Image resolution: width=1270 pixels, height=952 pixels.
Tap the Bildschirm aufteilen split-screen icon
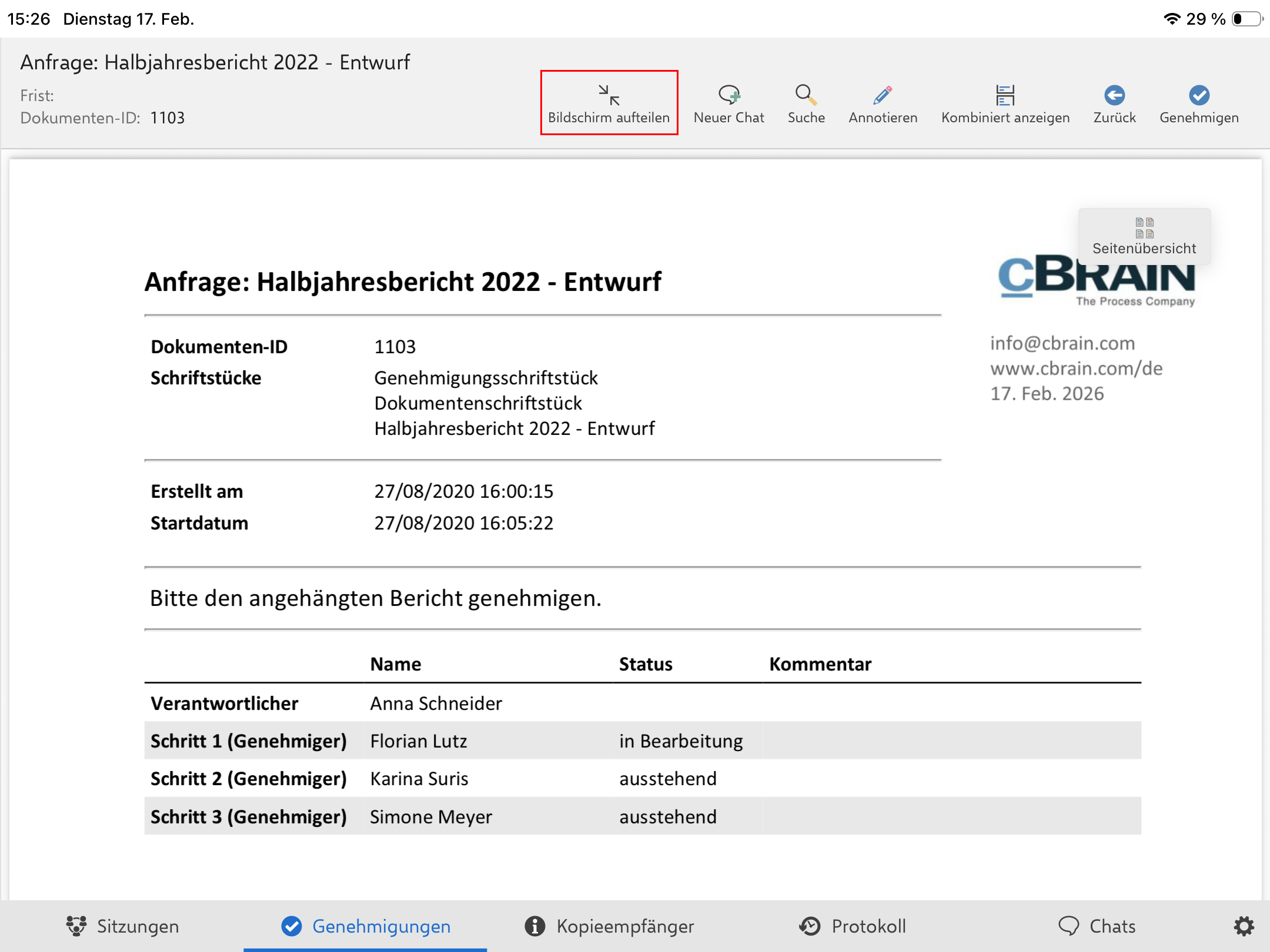[x=609, y=96]
